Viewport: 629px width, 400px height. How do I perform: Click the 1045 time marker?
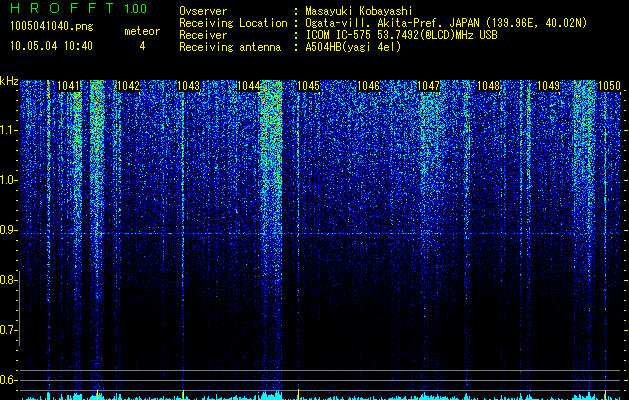308,86
